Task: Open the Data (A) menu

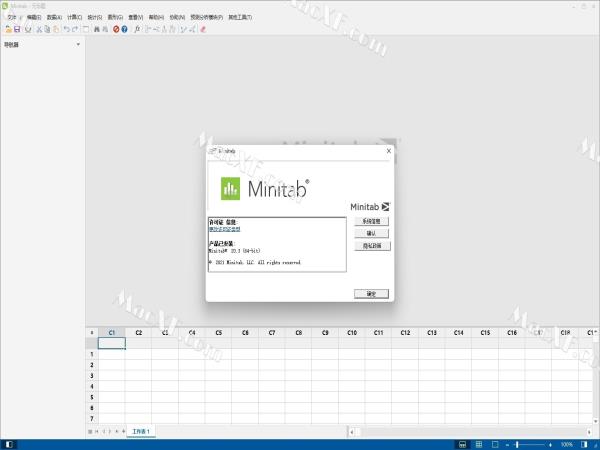Action: (54, 17)
